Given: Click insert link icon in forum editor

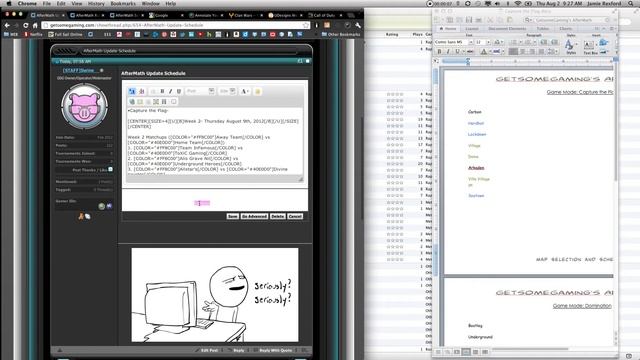Looking at the screenshot, I should click(x=132, y=101).
